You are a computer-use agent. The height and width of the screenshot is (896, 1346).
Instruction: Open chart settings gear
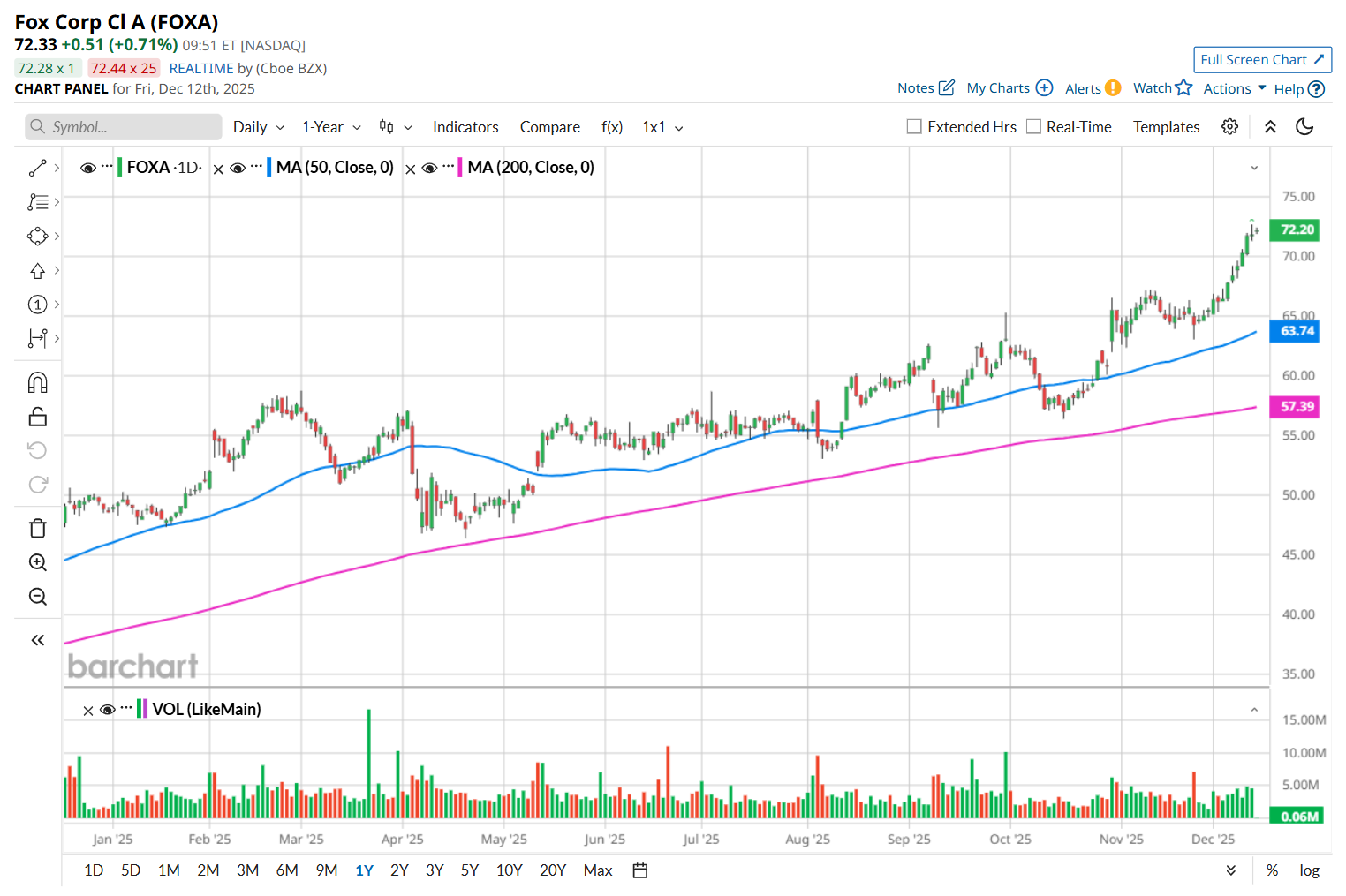[x=1229, y=127]
